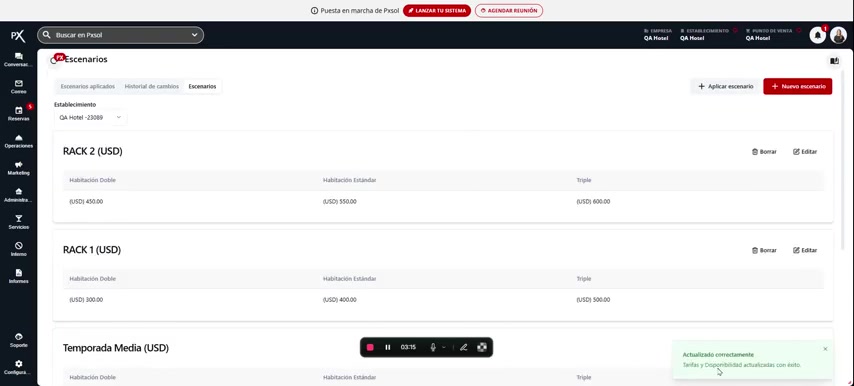Click Lanzar tu sistema button

click(437, 10)
